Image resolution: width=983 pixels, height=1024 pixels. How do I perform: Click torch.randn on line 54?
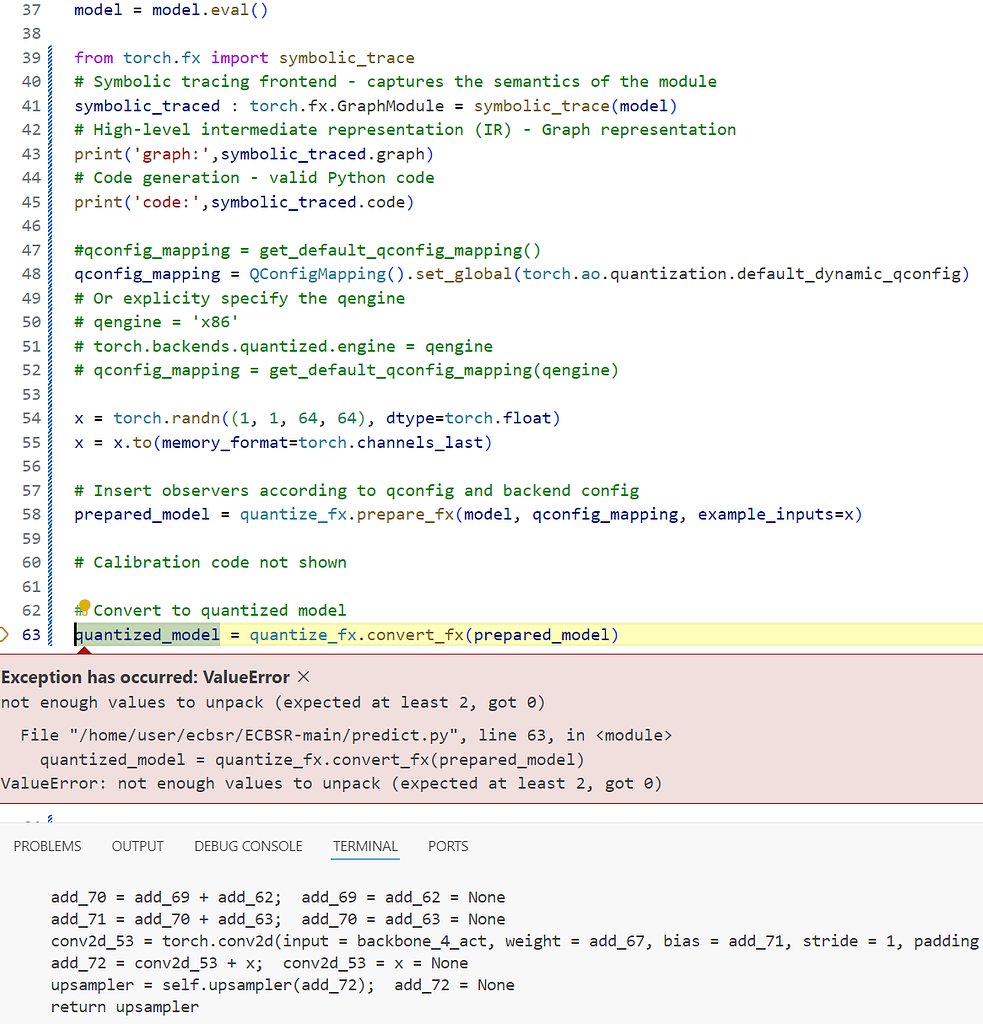(158, 418)
